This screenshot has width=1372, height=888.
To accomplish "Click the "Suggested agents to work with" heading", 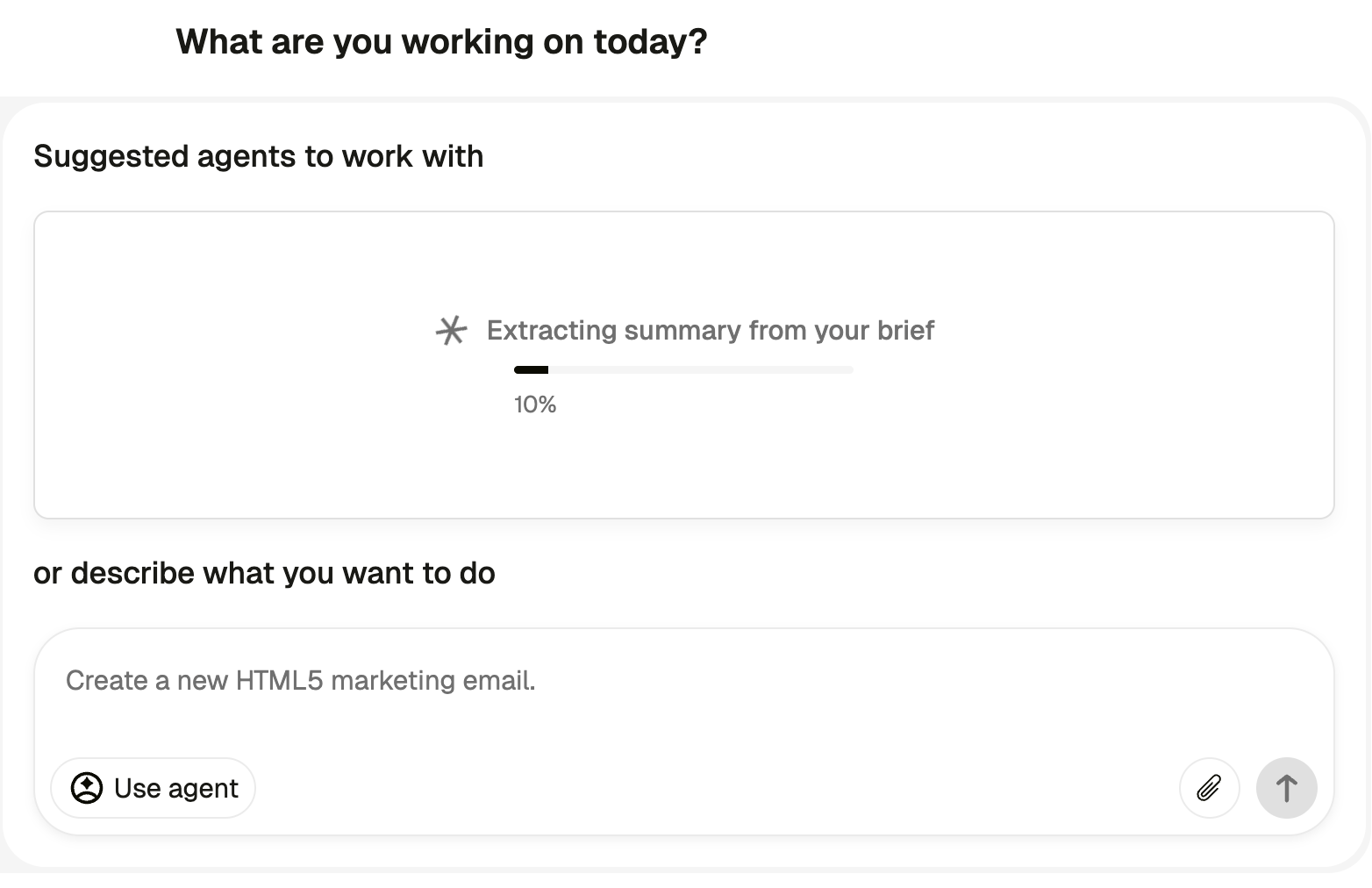I will click(x=258, y=156).
